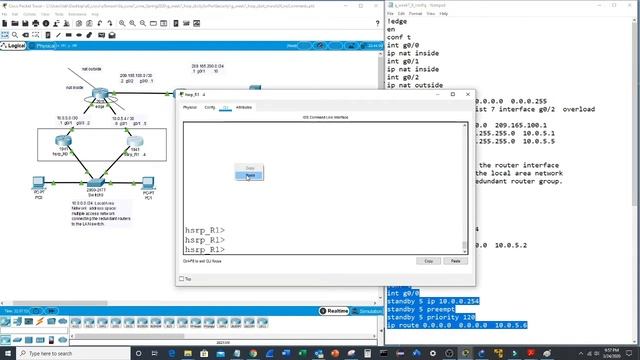Click the Zoom In magnifier icon
The height and width of the screenshot is (360, 640).
(122, 24)
